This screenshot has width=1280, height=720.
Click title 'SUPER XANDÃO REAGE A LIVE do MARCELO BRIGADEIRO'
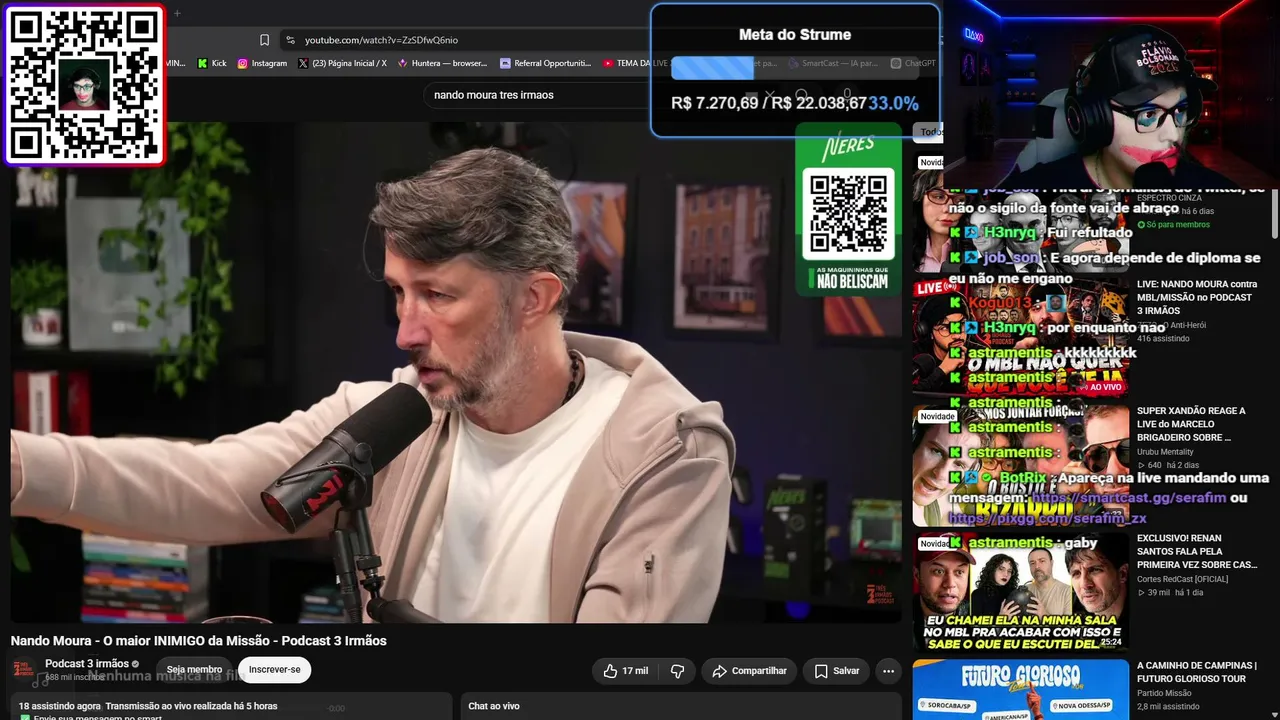click(x=1192, y=424)
